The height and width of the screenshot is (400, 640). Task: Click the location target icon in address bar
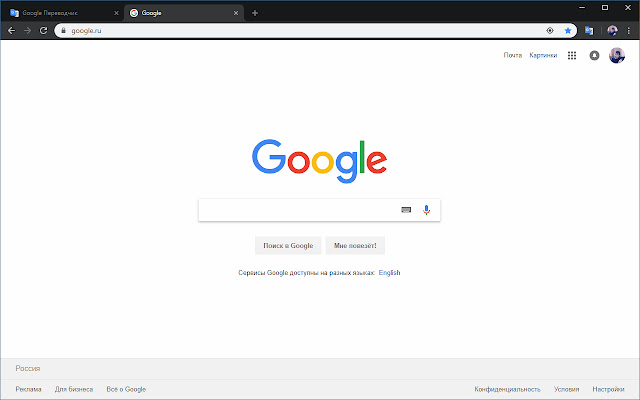550,31
